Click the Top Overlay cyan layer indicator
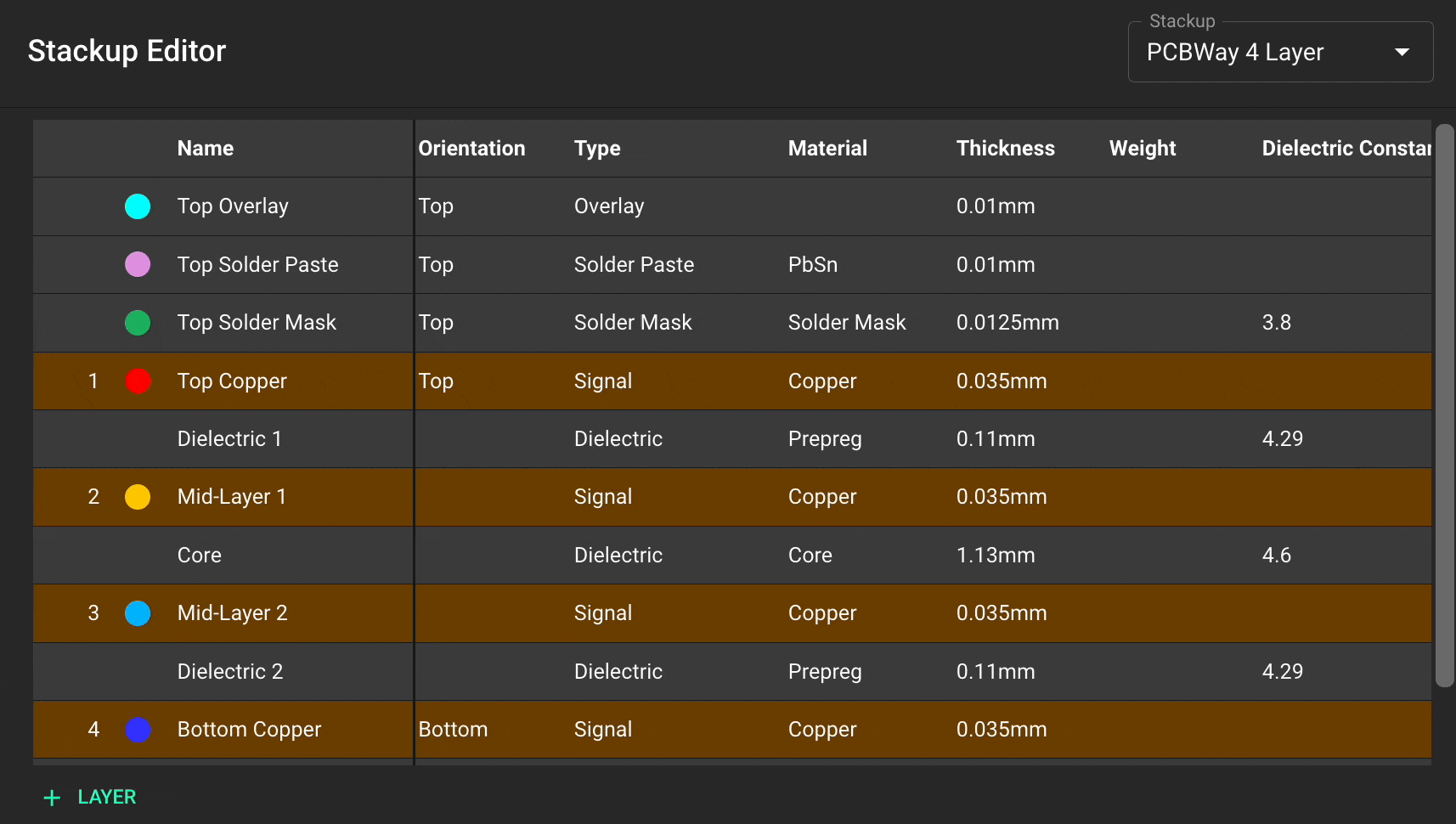This screenshot has height=824, width=1456. tap(138, 206)
